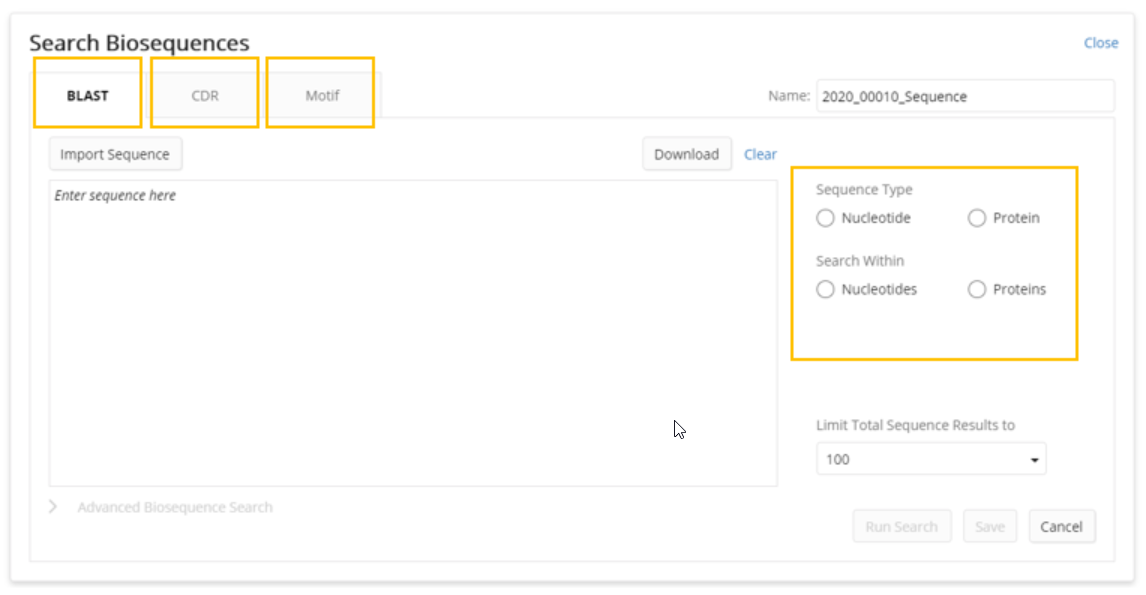The image size is (1146, 595).
Task: Click the Download button
Action: [x=686, y=154]
